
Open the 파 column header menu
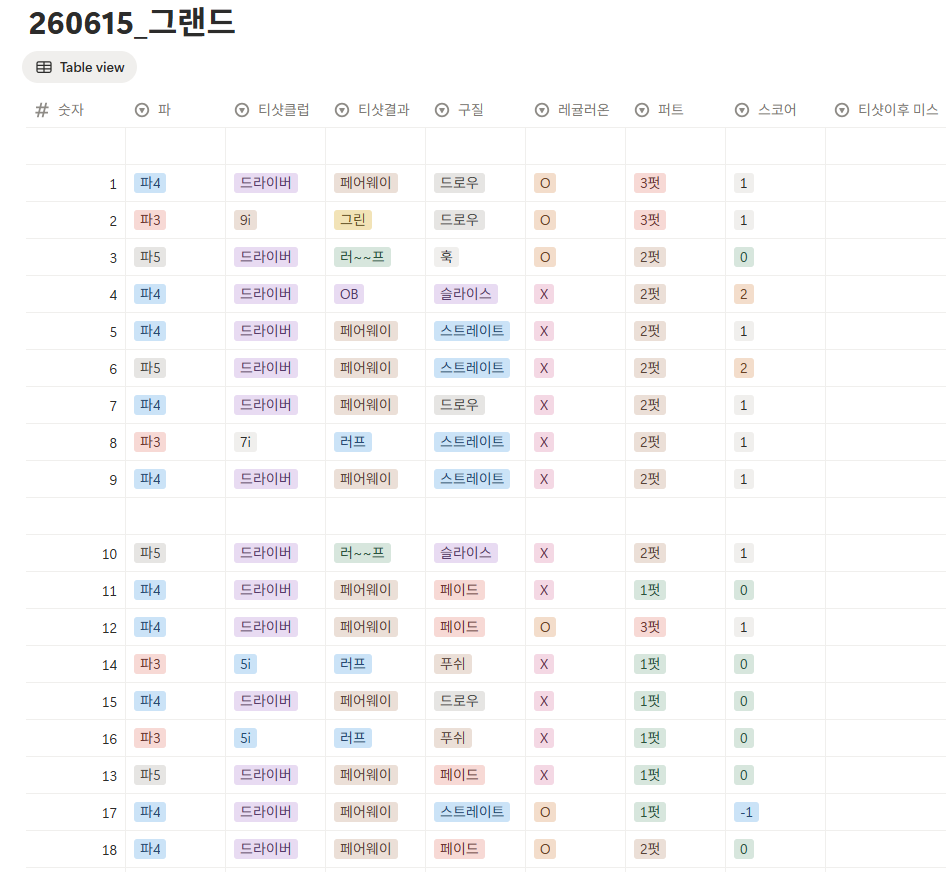[x=176, y=110]
